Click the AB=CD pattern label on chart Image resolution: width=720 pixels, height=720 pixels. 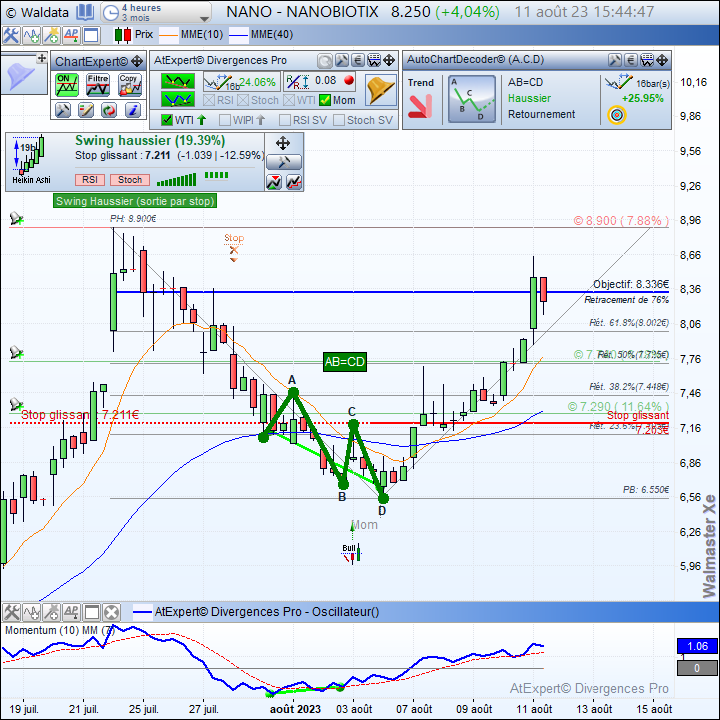point(345,362)
